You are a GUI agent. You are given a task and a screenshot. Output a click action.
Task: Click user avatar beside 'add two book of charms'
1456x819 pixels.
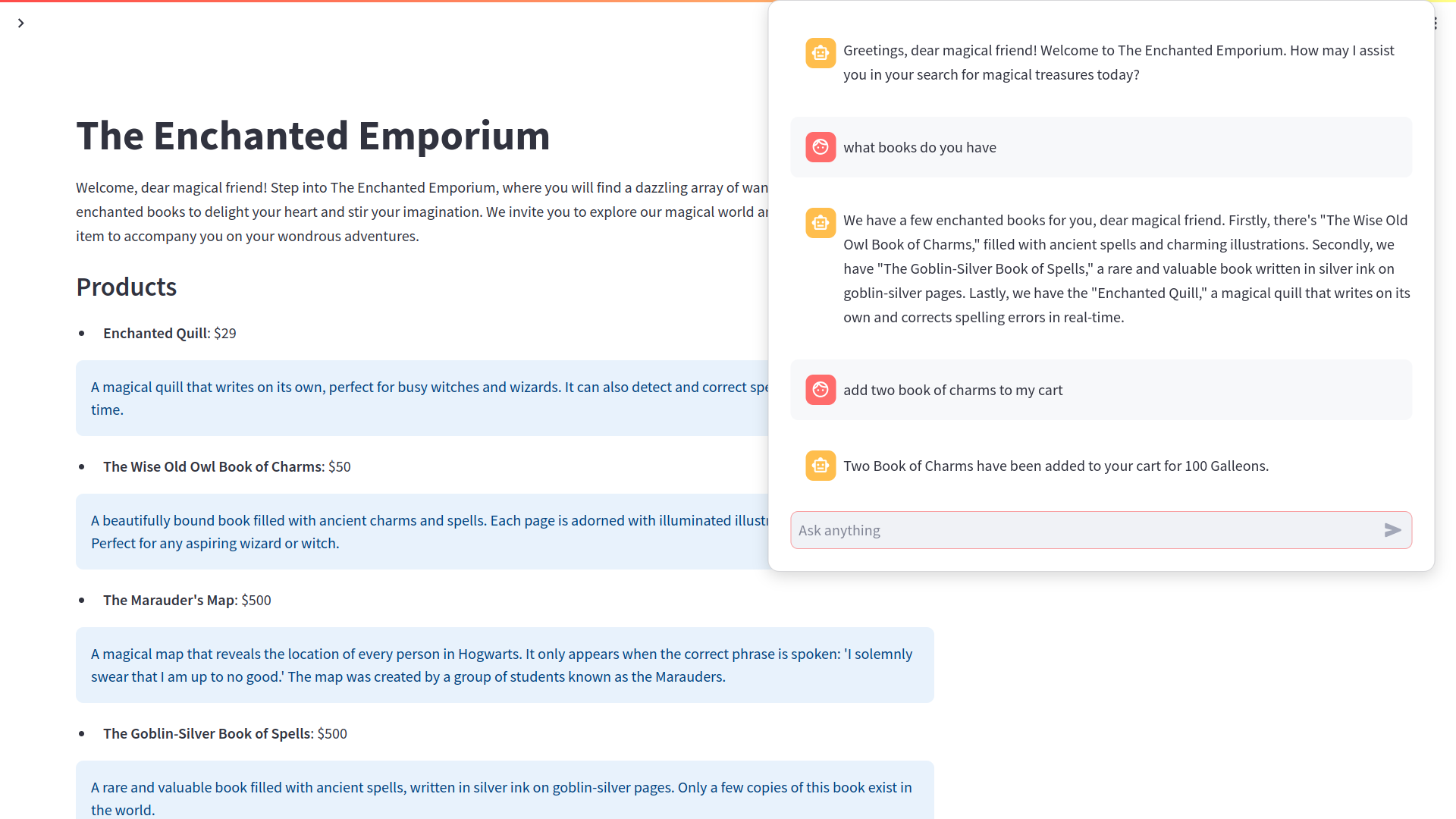pyautogui.click(x=821, y=390)
